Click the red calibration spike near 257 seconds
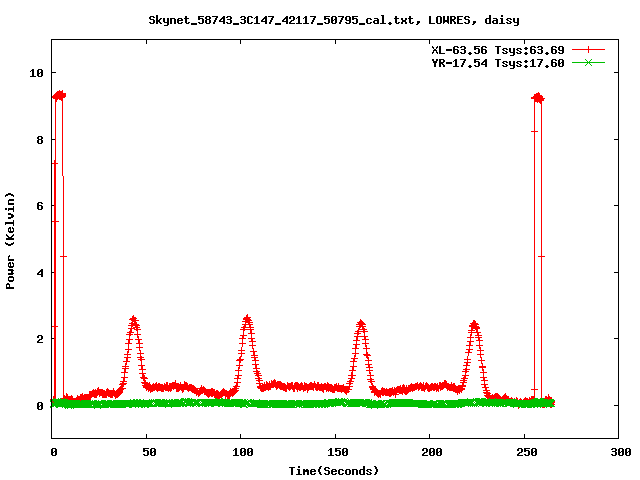The image size is (640, 480). 538,98
